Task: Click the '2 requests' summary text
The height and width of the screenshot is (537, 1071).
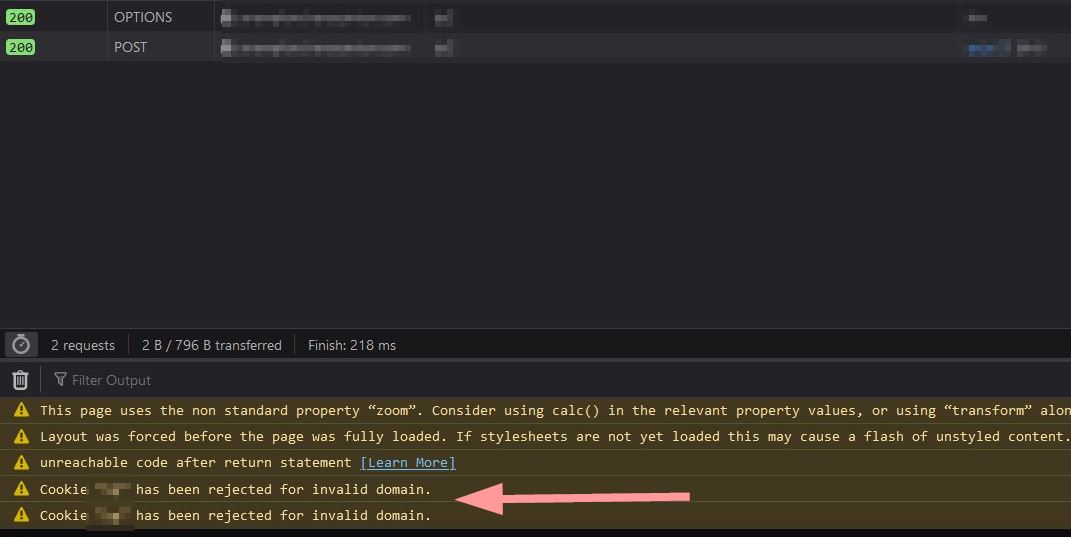Action: (x=83, y=345)
